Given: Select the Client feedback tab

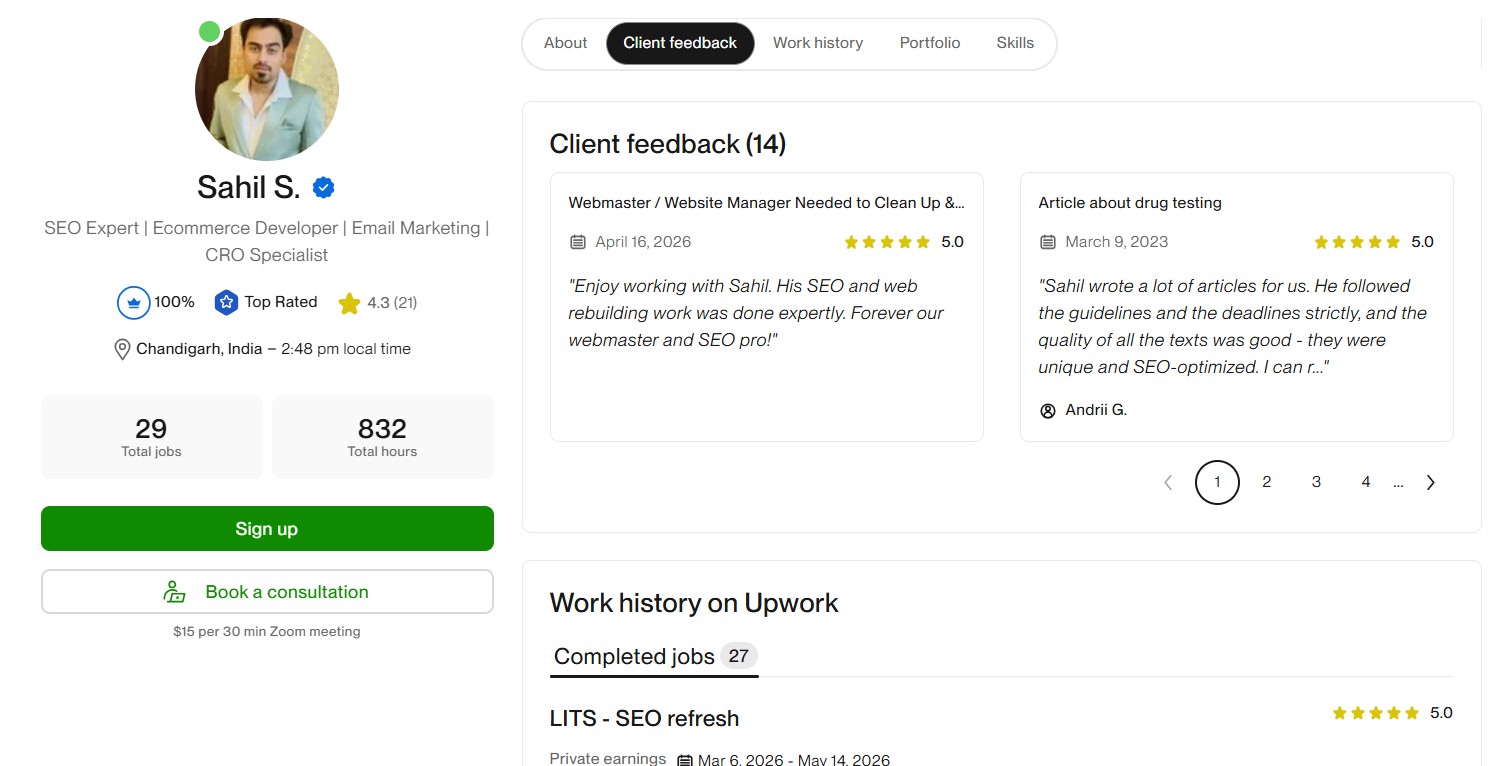Looking at the screenshot, I should 680,43.
